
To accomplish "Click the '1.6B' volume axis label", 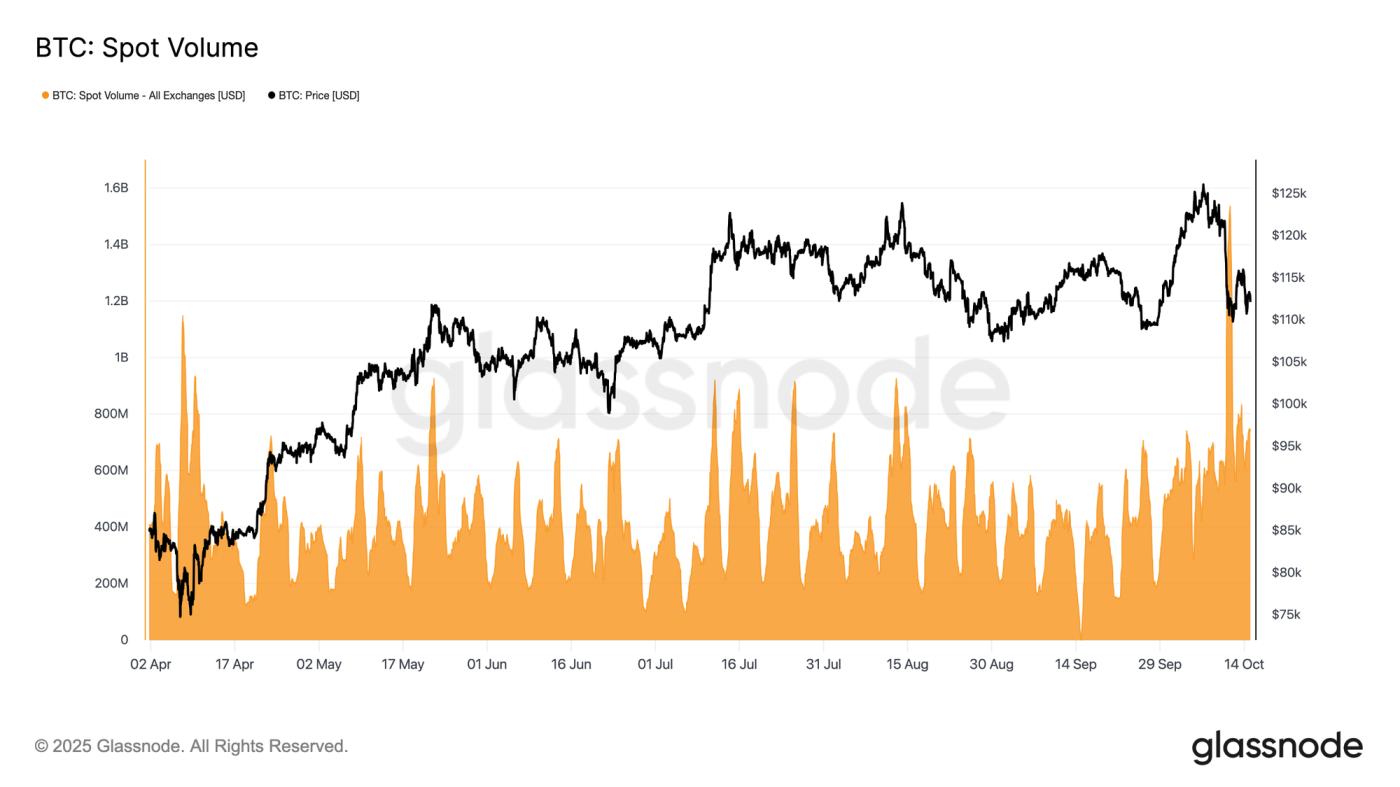I will click(115, 188).
